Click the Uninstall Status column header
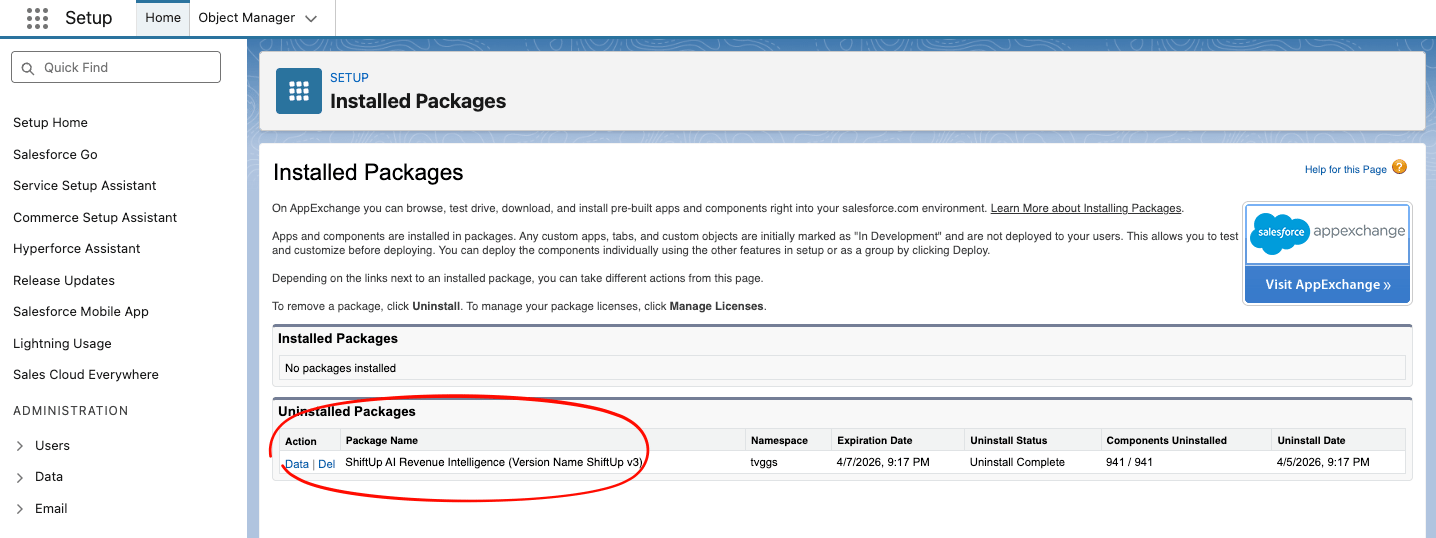The width and height of the screenshot is (1436, 538). coord(1008,440)
